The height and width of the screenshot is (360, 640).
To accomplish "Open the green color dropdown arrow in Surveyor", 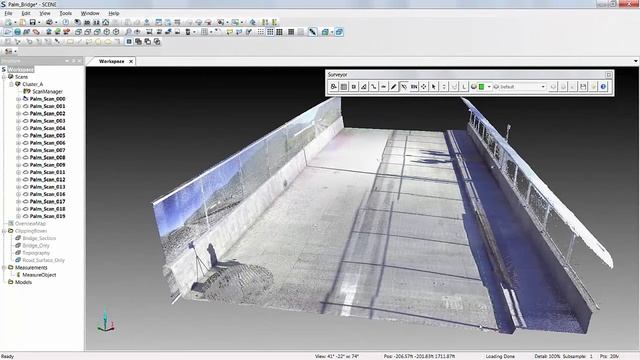I will coord(489,87).
